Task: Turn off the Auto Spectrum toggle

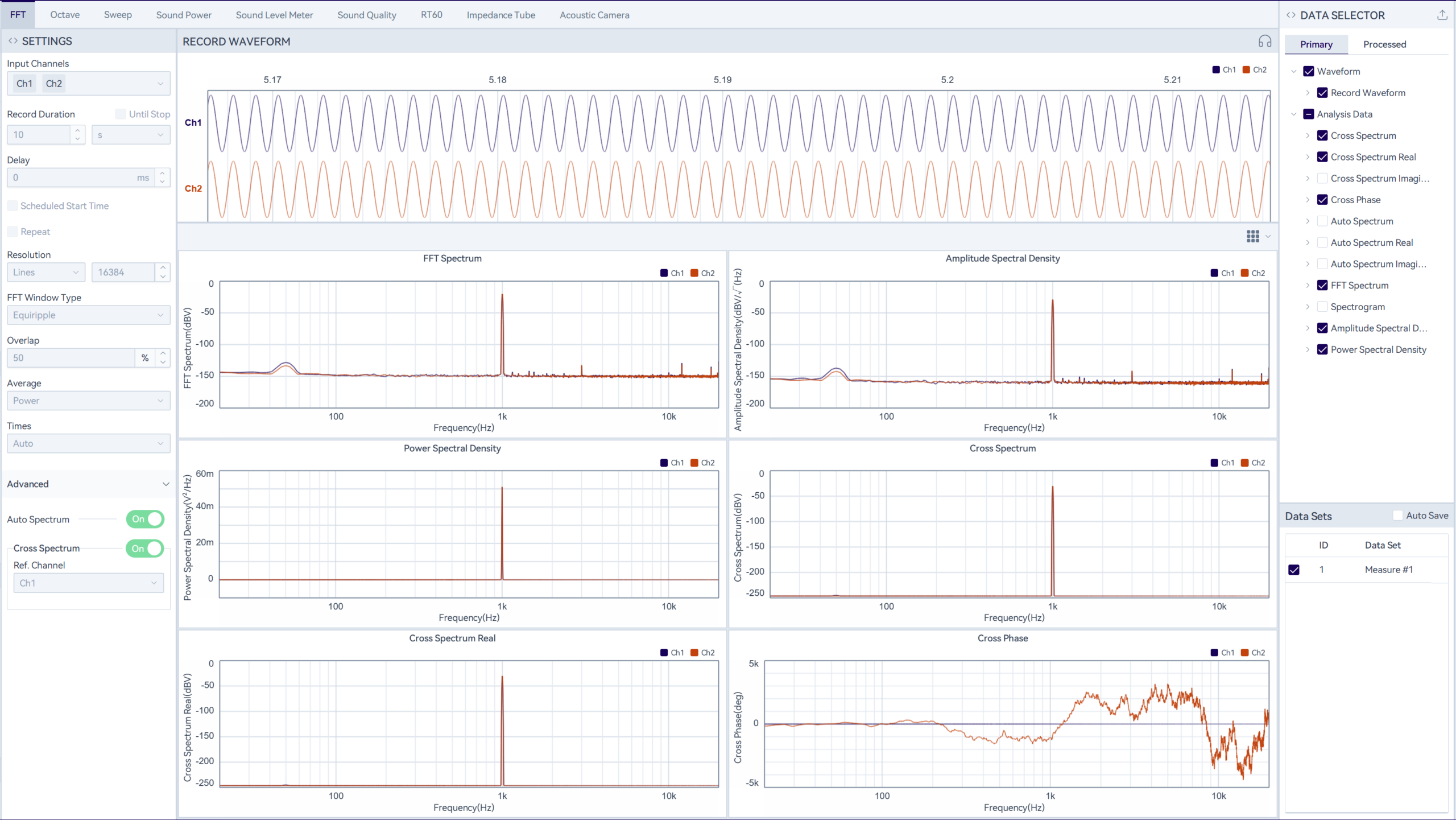Action: tap(145, 519)
